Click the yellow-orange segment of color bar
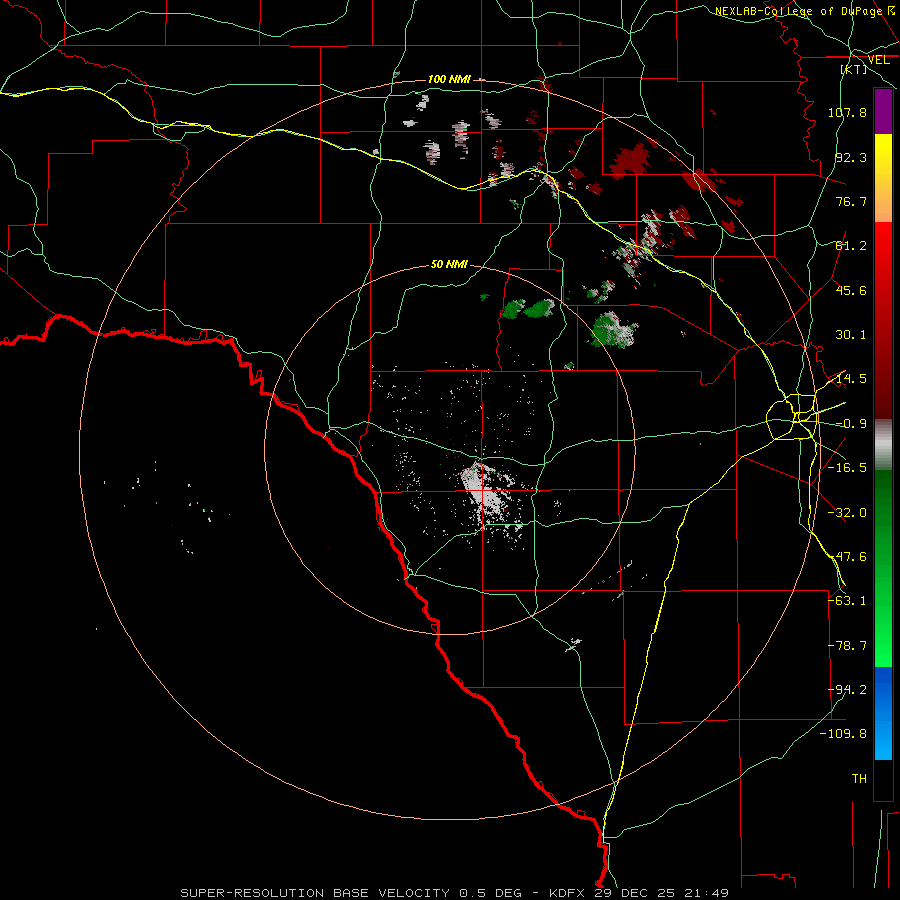 883,178
